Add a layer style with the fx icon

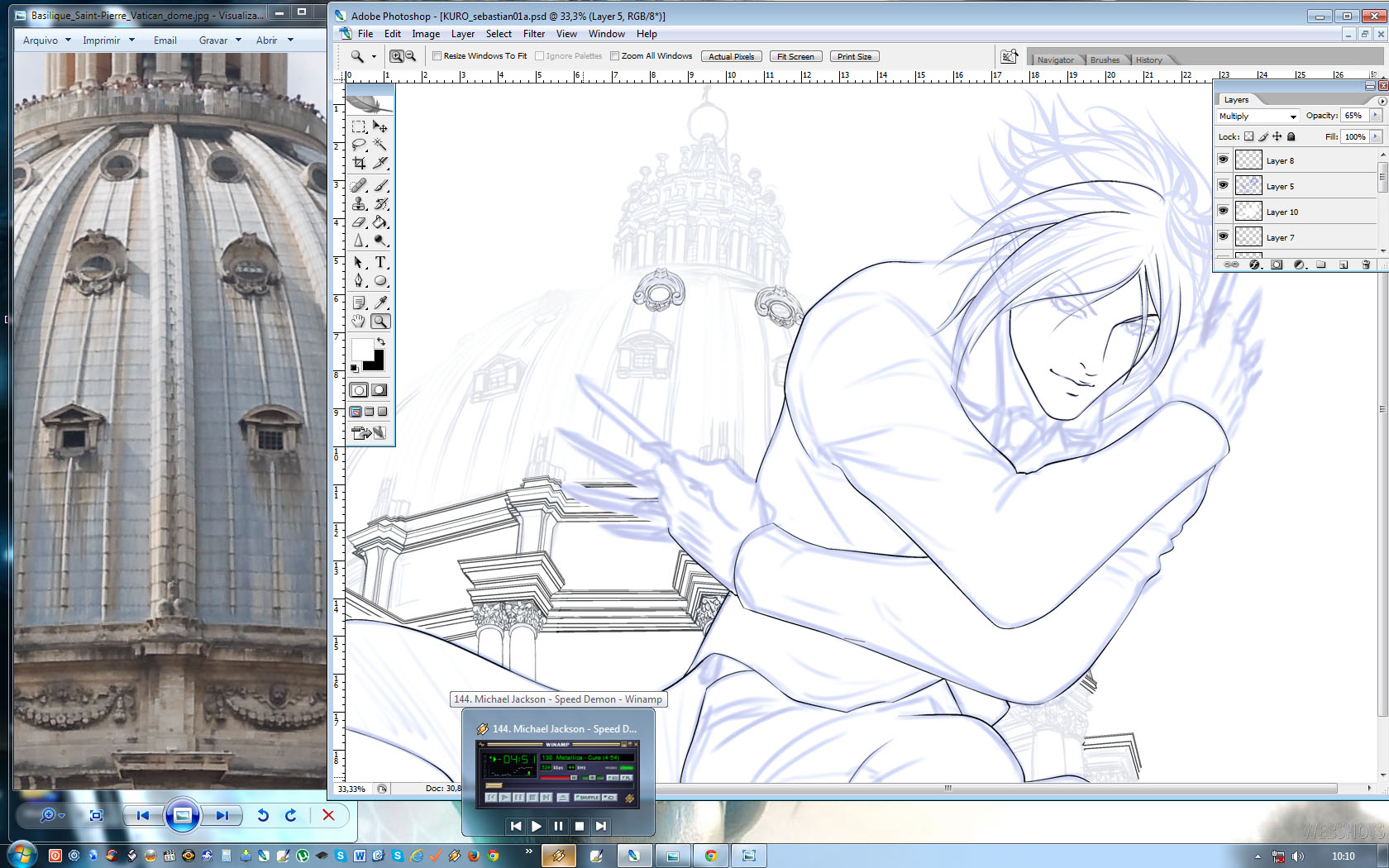coord(1254,265)
